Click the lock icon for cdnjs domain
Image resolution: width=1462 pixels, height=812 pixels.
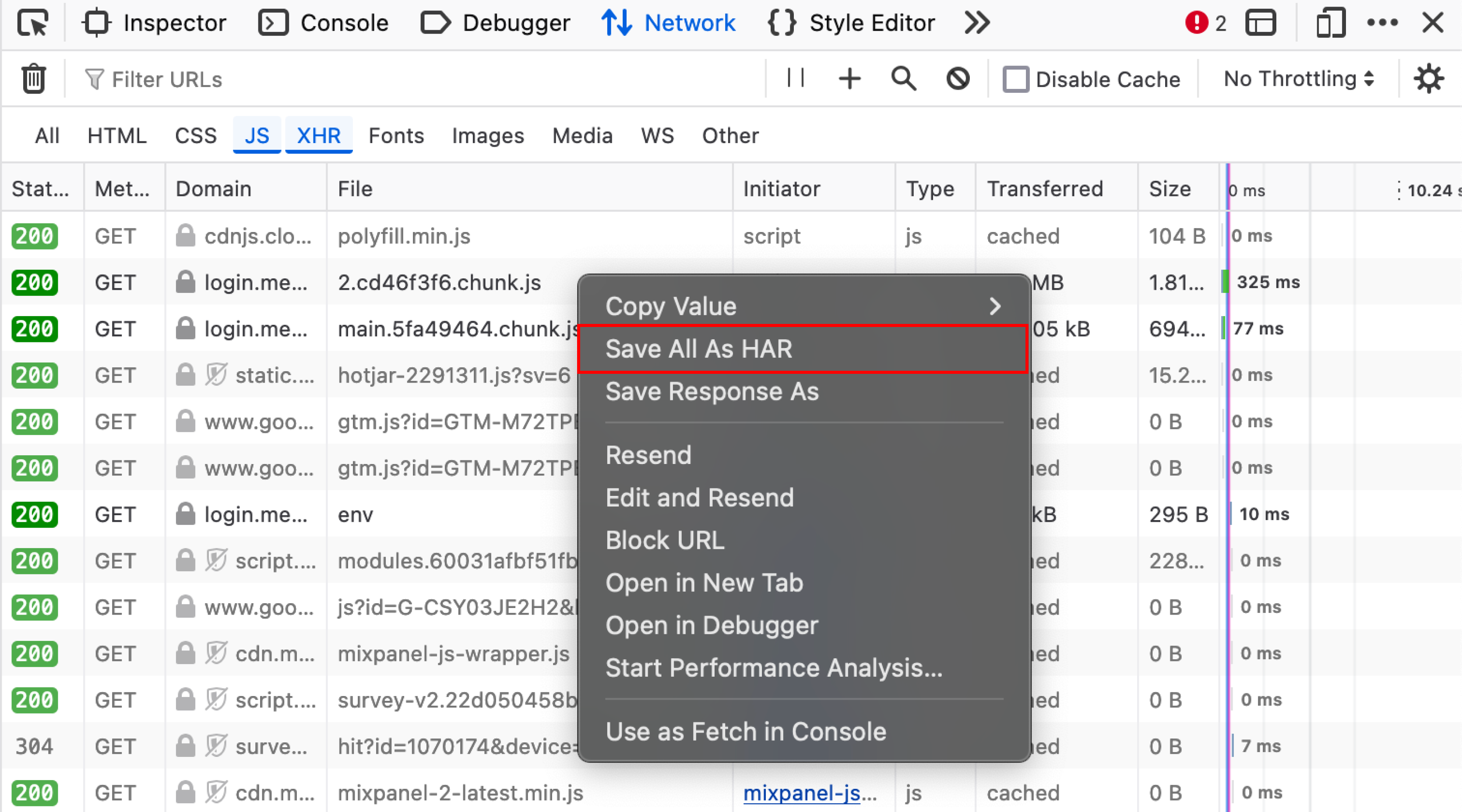tap(185, 236)
